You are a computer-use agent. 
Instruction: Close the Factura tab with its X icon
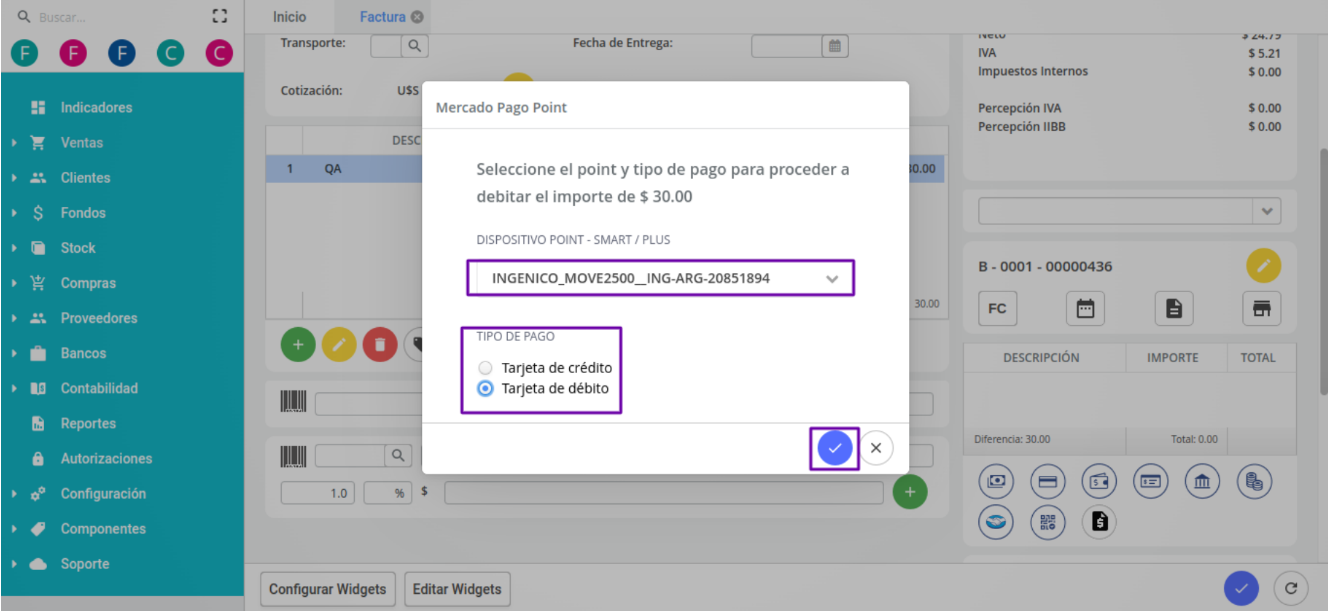(x=417, y=17)
